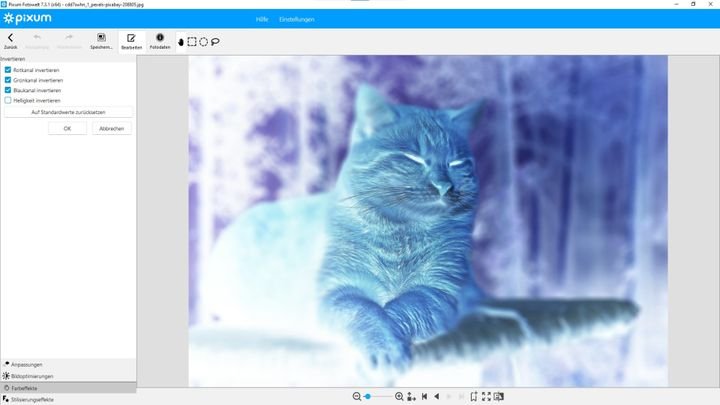Zoom out with the minus magnifier

(357, 397)
